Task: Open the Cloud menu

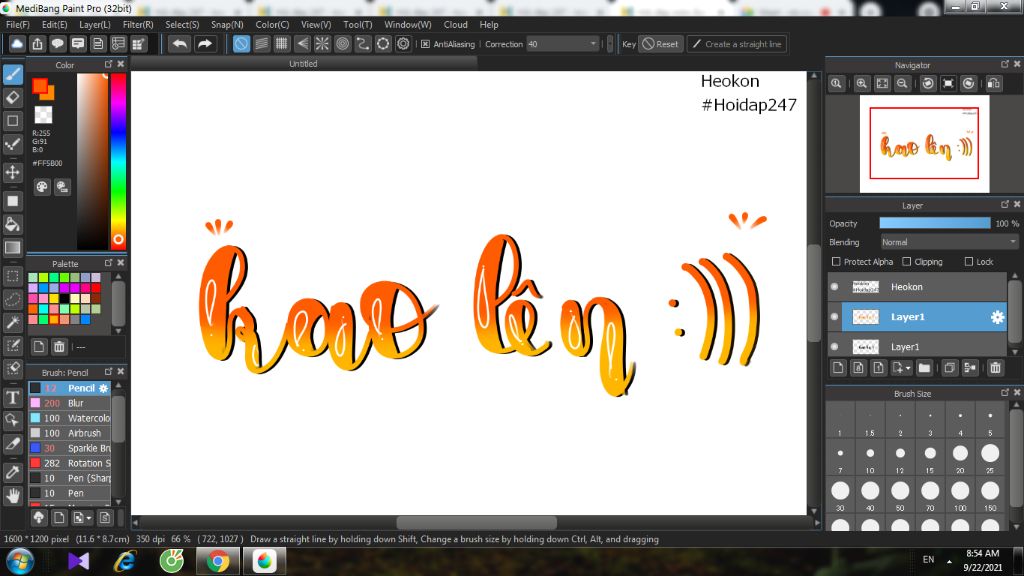Action: (x=455, y=24)
